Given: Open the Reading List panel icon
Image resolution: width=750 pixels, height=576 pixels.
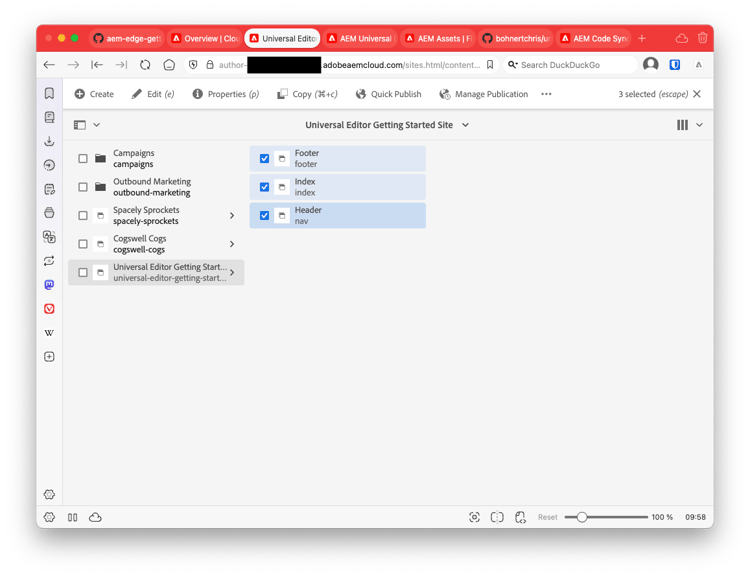Looking at the screenshot, I should click(49, 117).
